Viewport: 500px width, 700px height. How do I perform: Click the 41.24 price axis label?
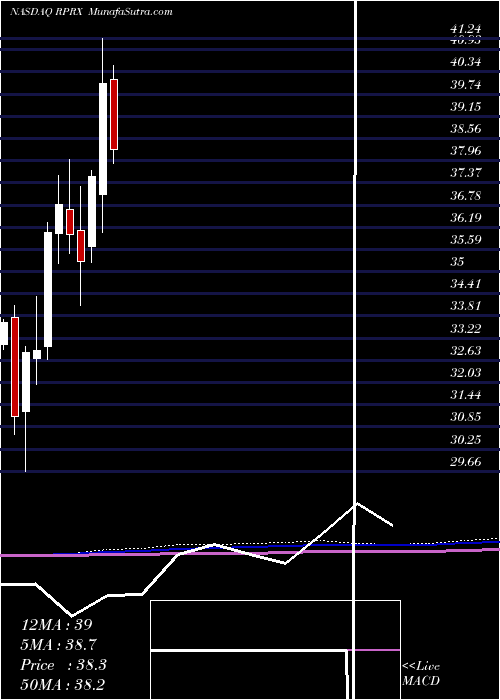(x=466, y=29)
